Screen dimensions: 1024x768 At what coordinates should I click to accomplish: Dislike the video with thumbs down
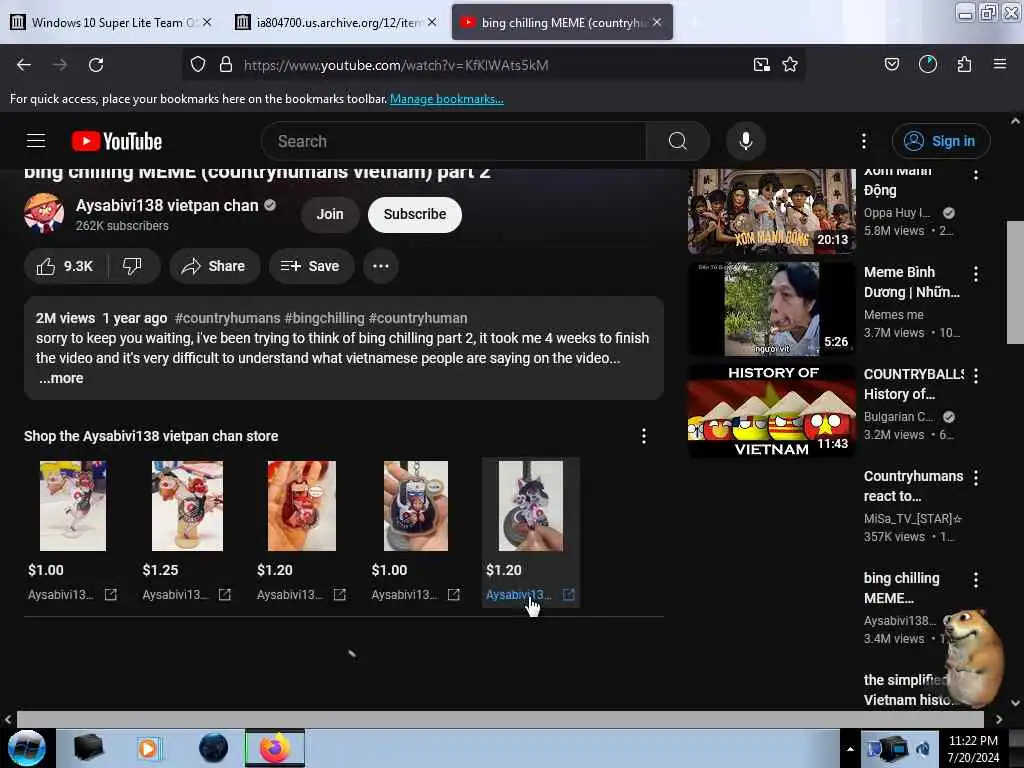click(x=133, y=266)
